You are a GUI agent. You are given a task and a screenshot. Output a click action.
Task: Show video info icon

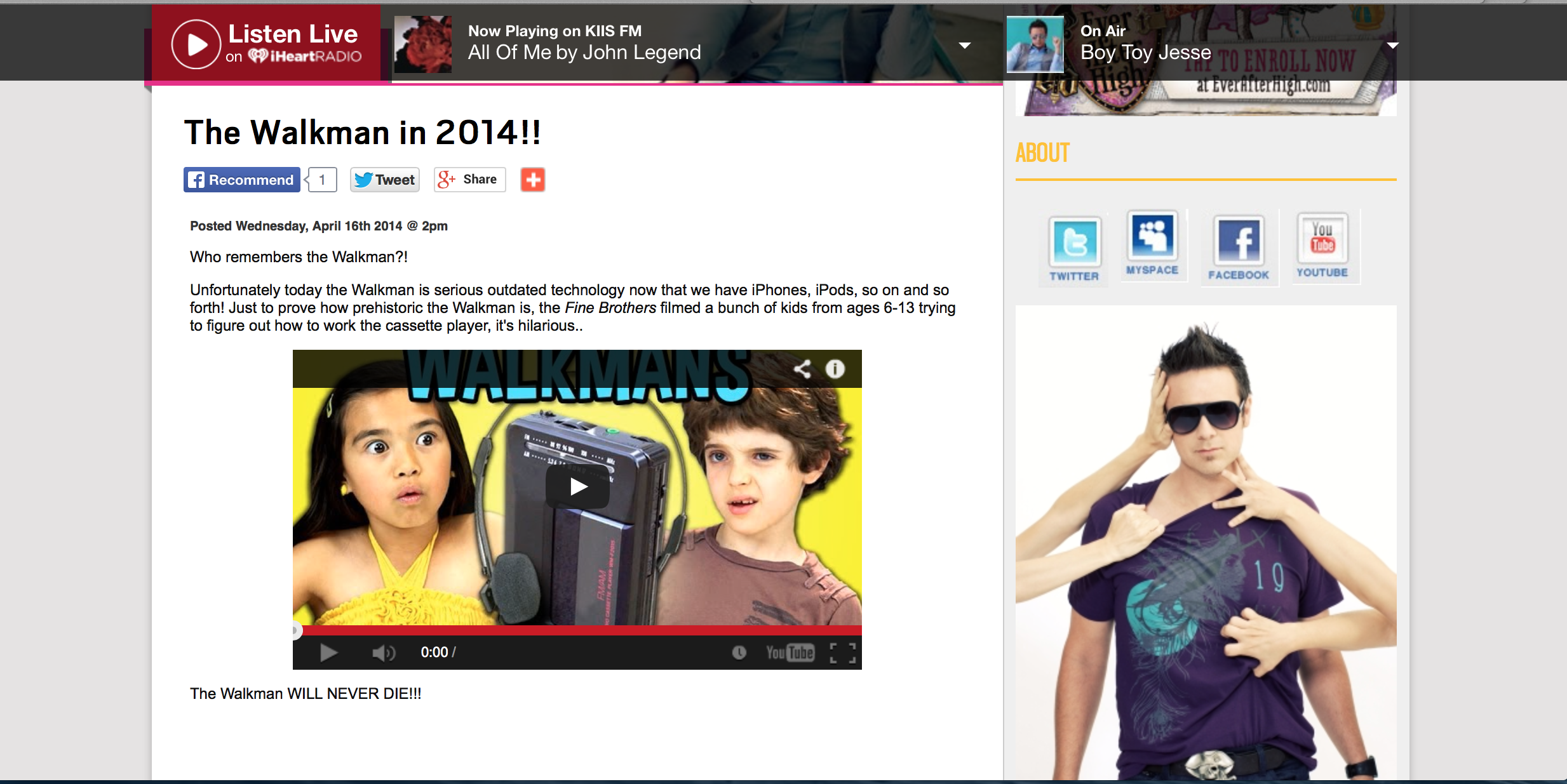coord(835,369)
